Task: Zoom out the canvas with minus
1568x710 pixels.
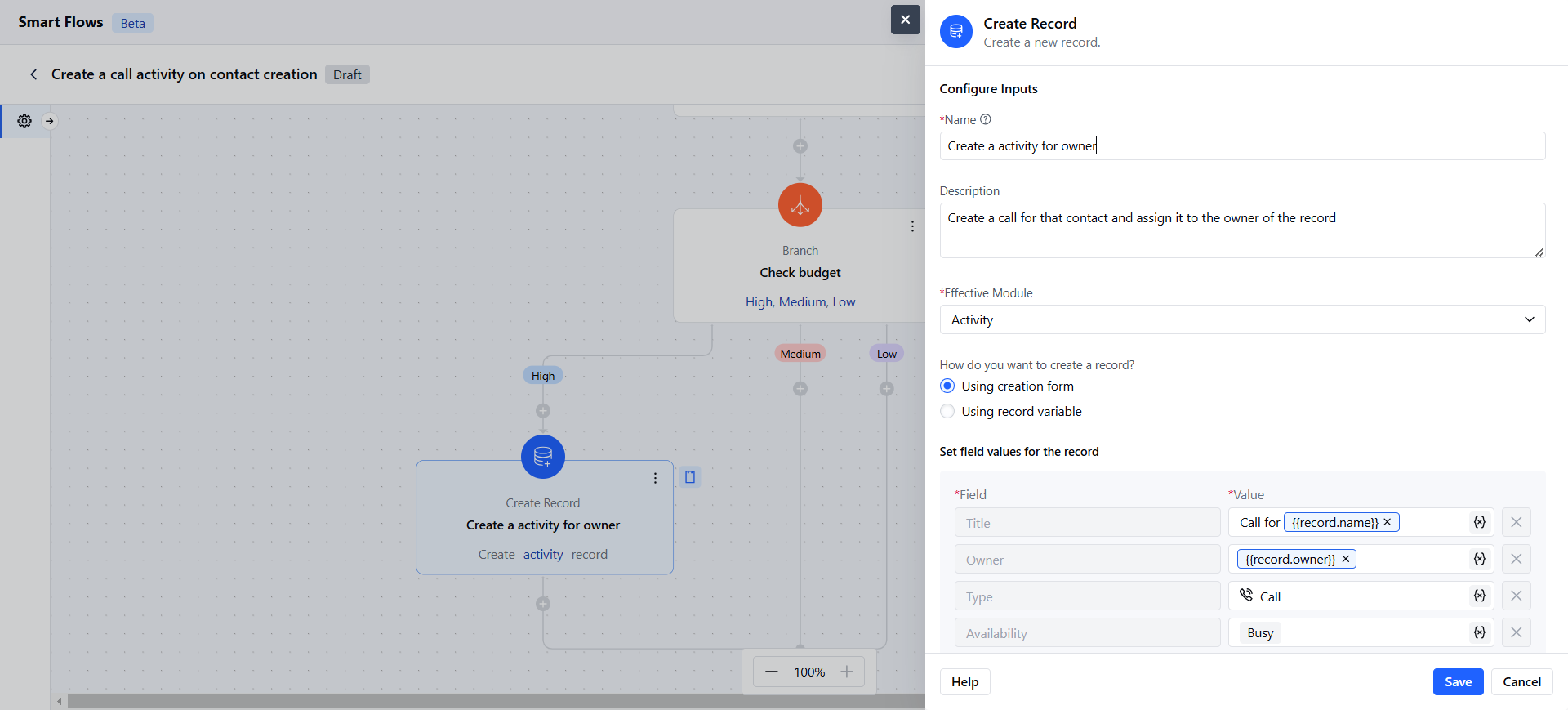Action: [772, 672]
